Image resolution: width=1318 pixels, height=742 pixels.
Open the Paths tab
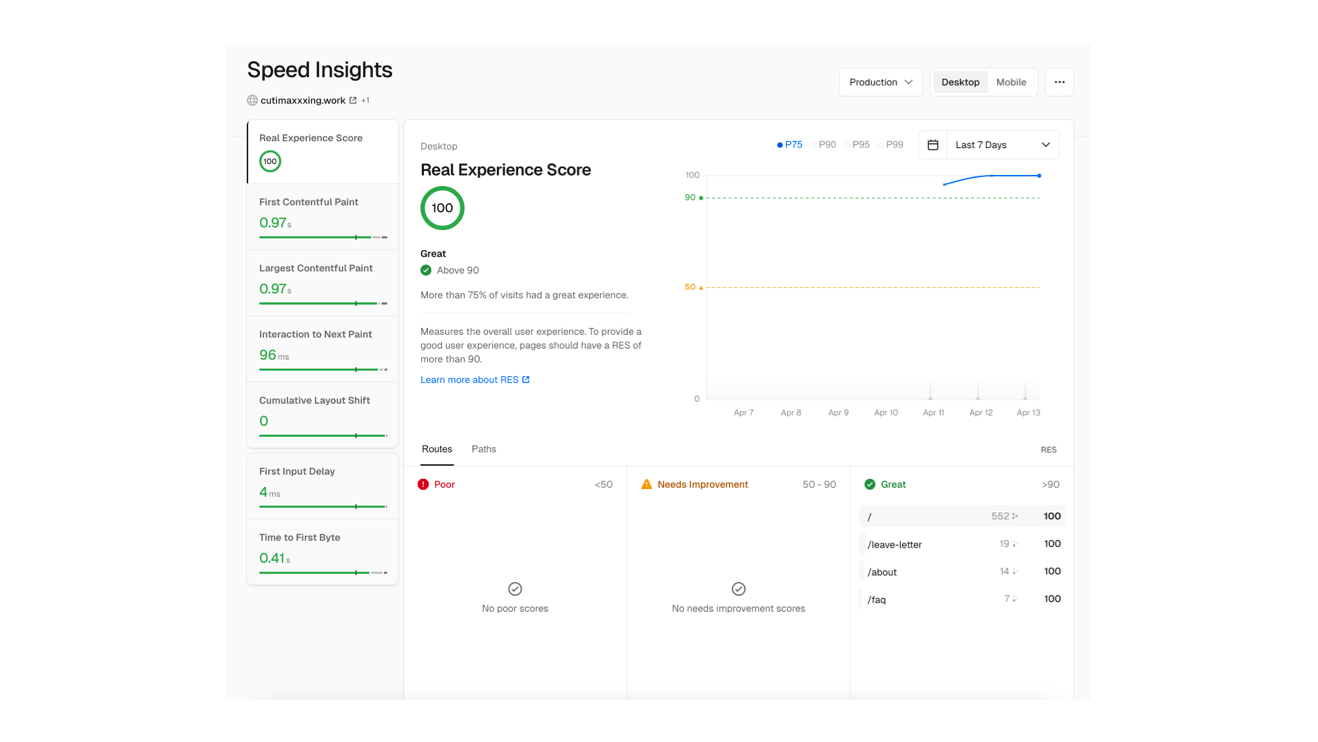click(484, 449)
